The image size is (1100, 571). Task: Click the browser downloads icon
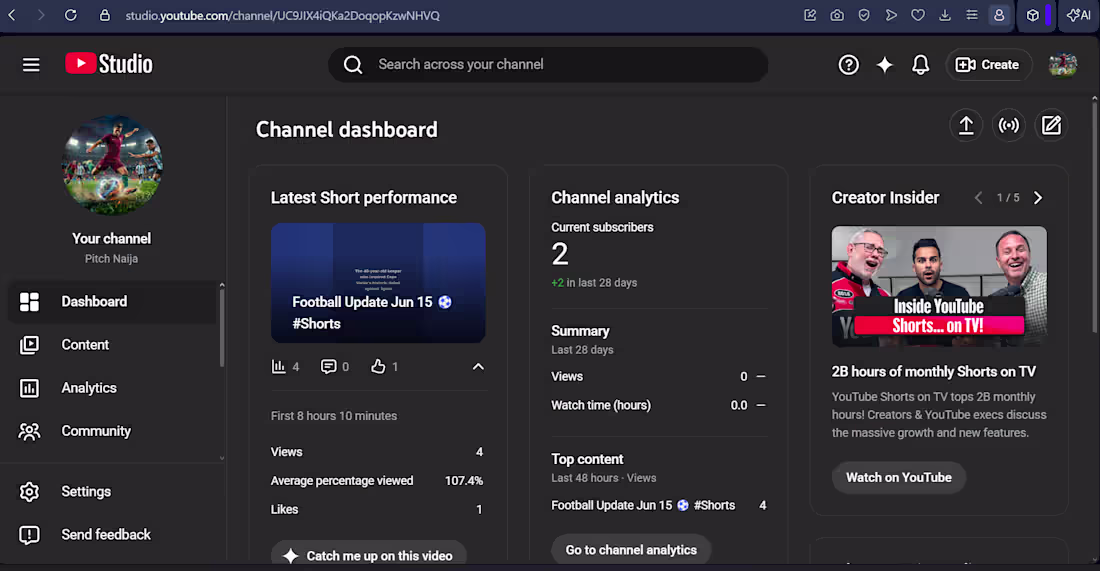tap(945, 15)
